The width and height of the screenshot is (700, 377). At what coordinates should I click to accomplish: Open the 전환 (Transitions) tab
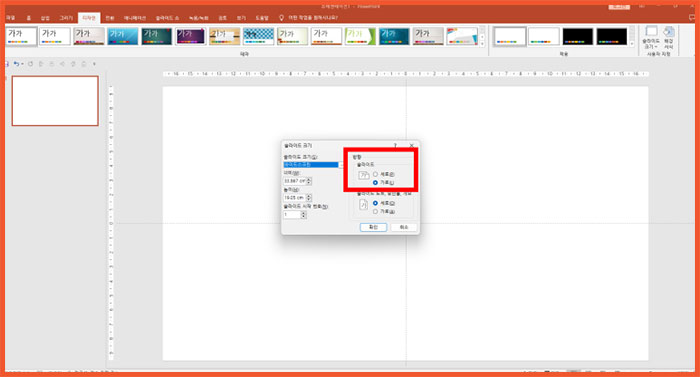110,18
